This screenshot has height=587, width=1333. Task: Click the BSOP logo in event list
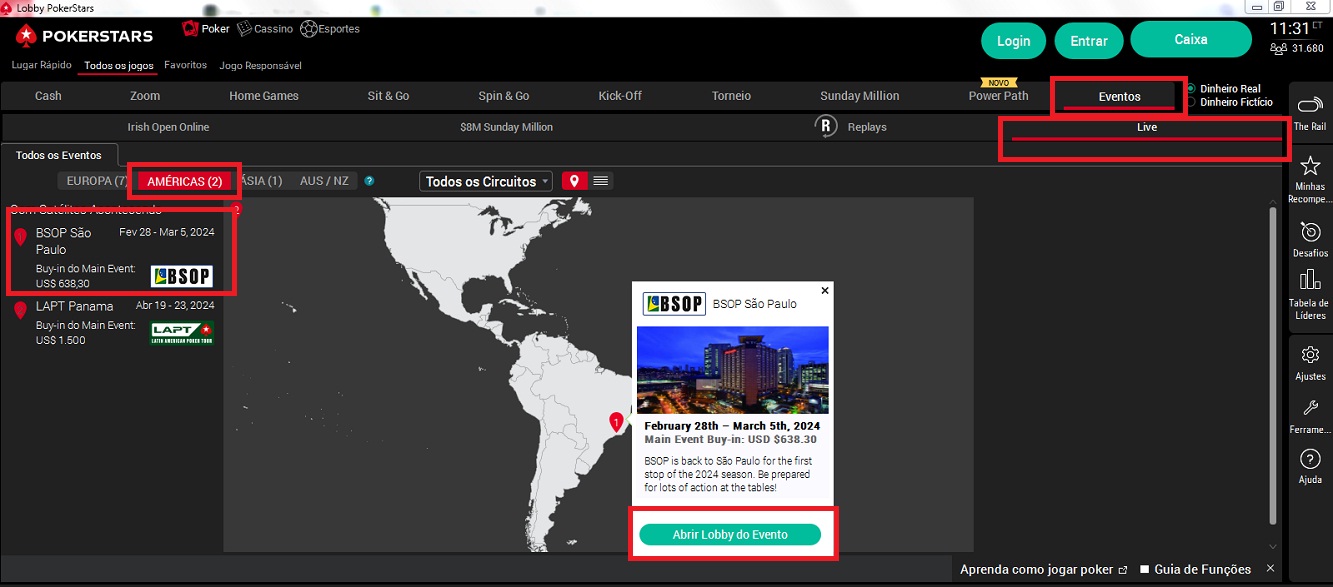(182, 276)
